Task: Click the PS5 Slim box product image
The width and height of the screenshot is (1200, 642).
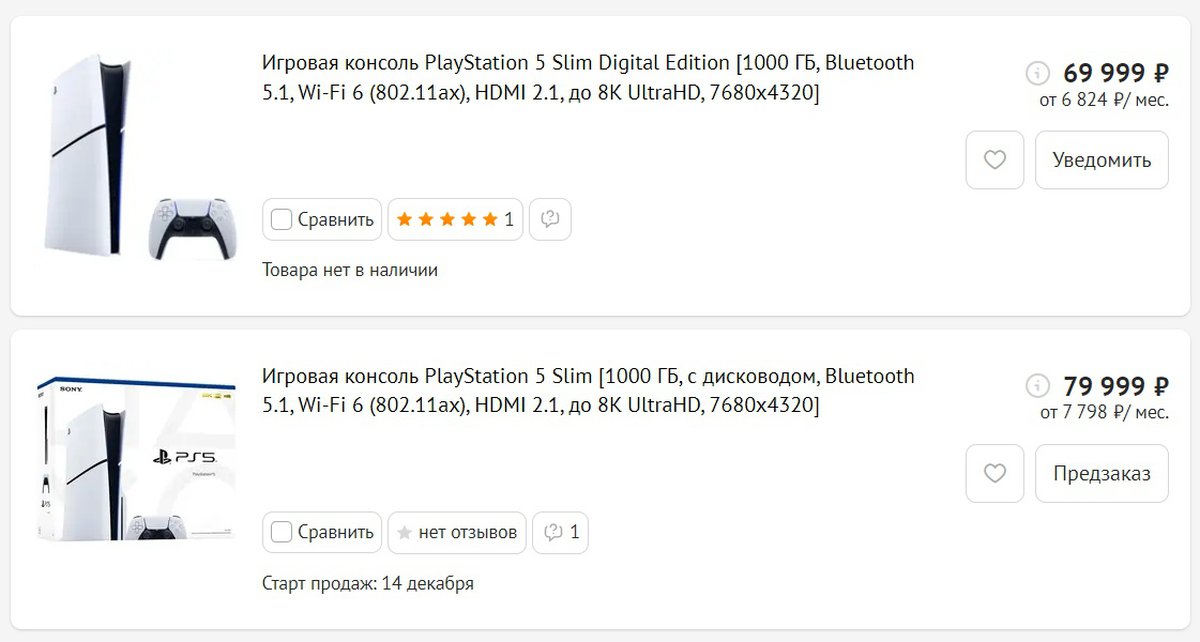Action: point(136,460)
